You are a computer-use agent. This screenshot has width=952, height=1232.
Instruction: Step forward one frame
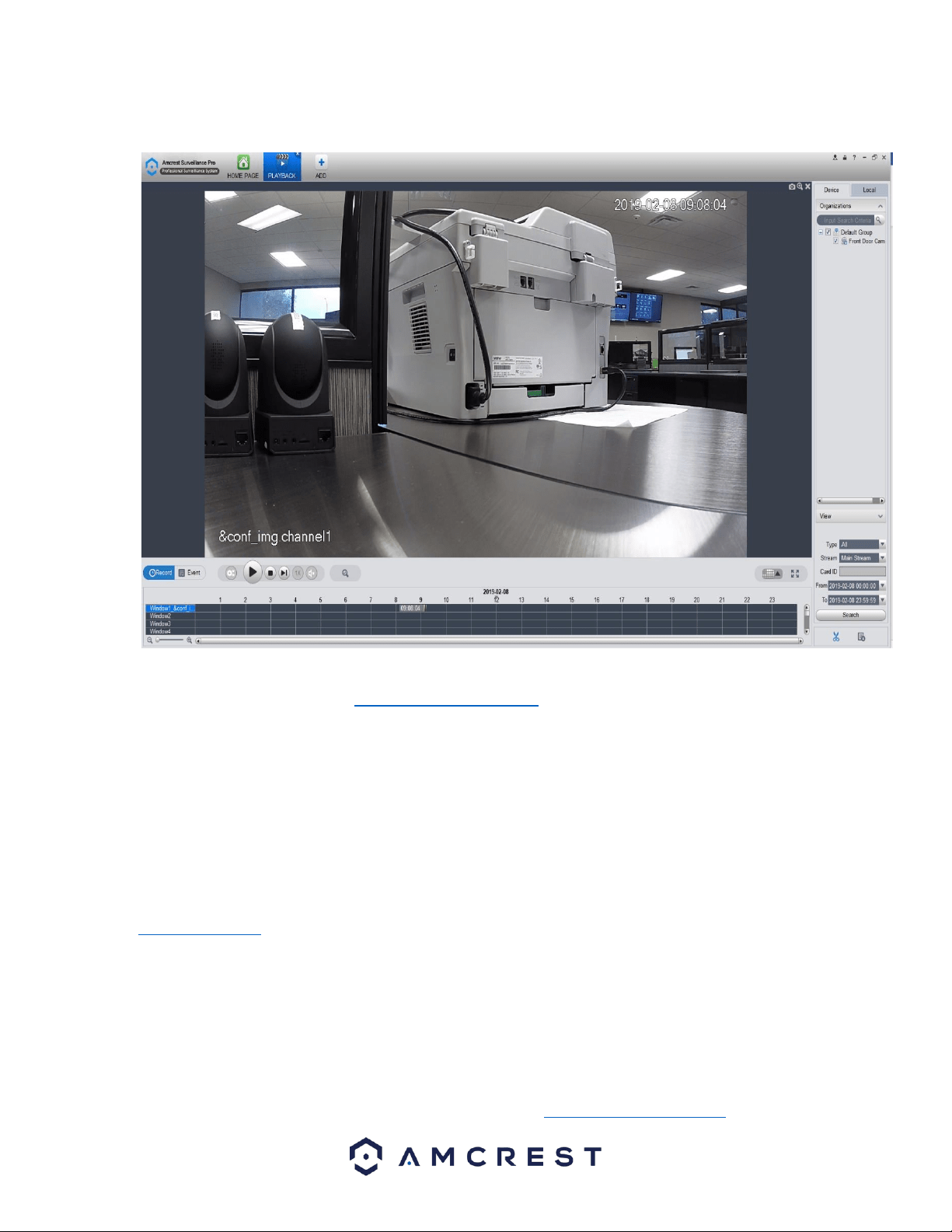tap(284, 573)
